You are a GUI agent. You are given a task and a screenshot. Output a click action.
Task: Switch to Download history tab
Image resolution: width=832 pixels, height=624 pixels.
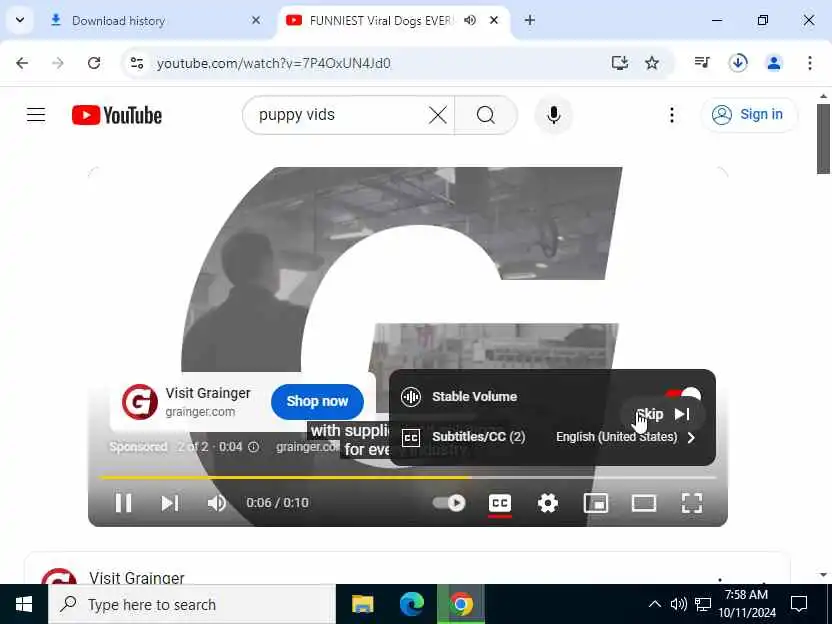coord(154,21)
